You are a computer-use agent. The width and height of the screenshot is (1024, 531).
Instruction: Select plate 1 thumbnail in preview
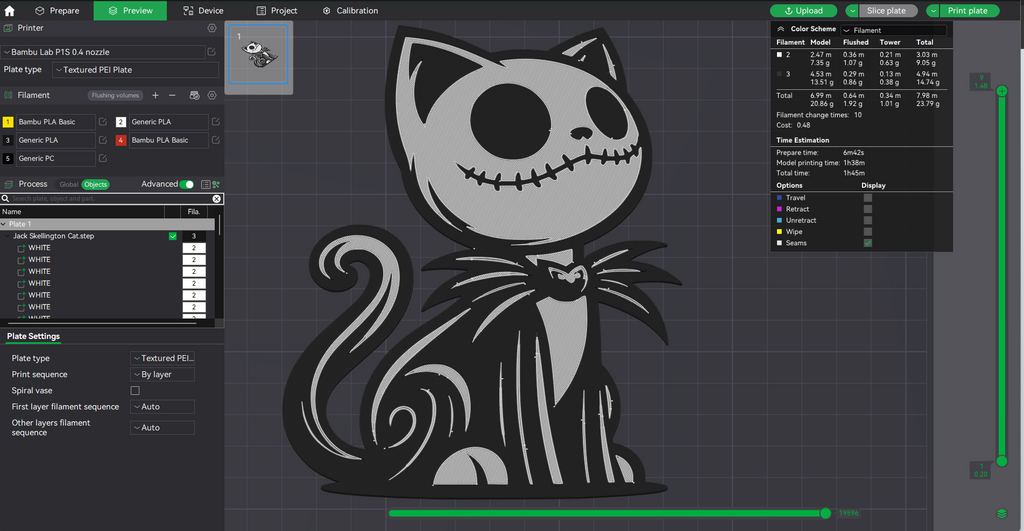259,55
